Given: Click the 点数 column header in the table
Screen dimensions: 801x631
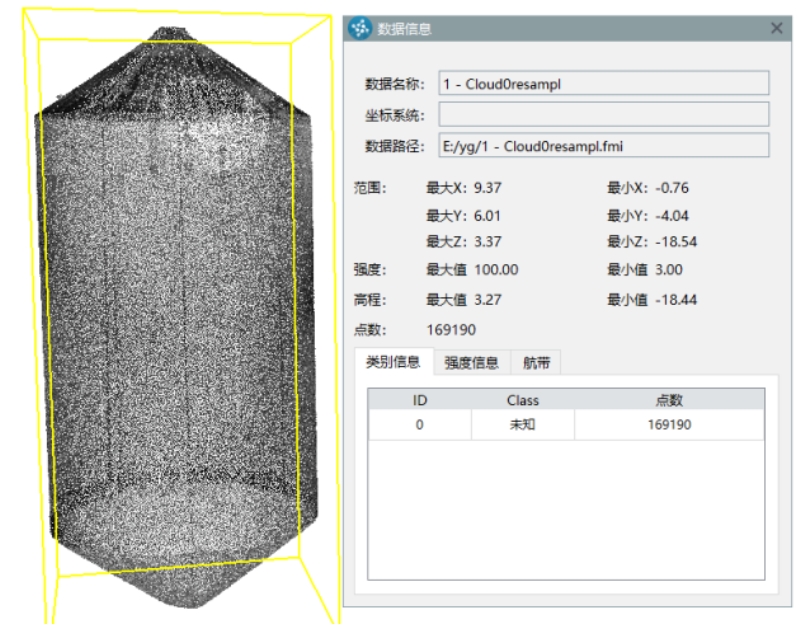Looking at the screenshot, I should click(x=669, y=400).
